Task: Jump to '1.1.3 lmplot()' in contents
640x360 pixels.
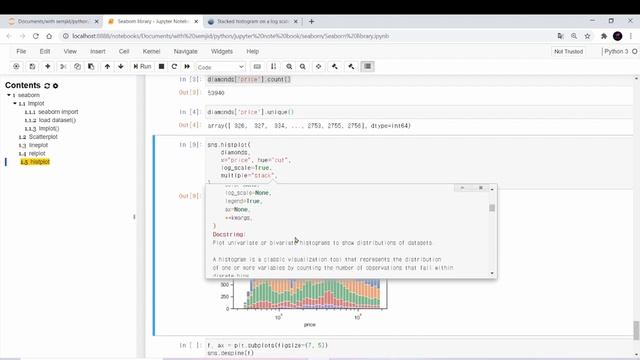Action: 42,129
